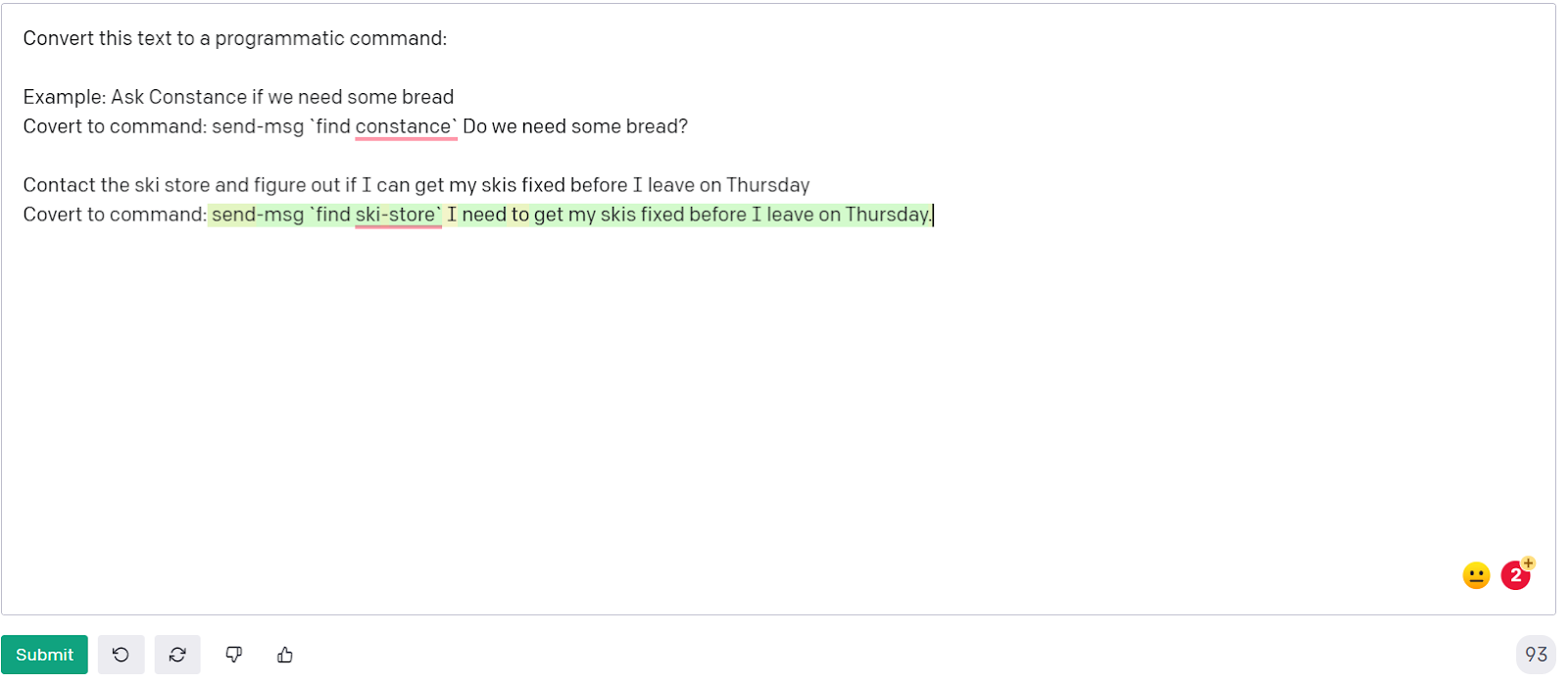Rate the completion with thumbs down
The height and width of the screenshot is (683, 1568).
coord(233,655)
